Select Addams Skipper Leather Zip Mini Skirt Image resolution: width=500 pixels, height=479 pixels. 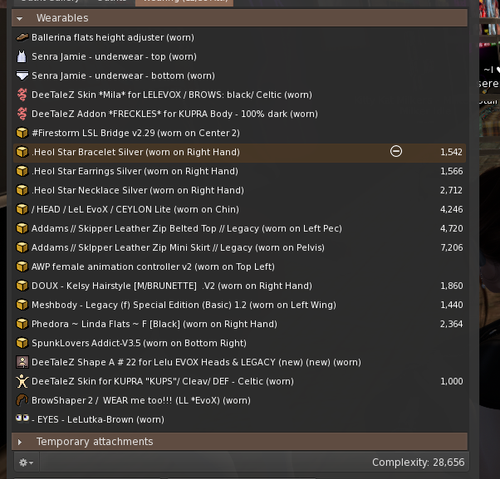[239, 247]
